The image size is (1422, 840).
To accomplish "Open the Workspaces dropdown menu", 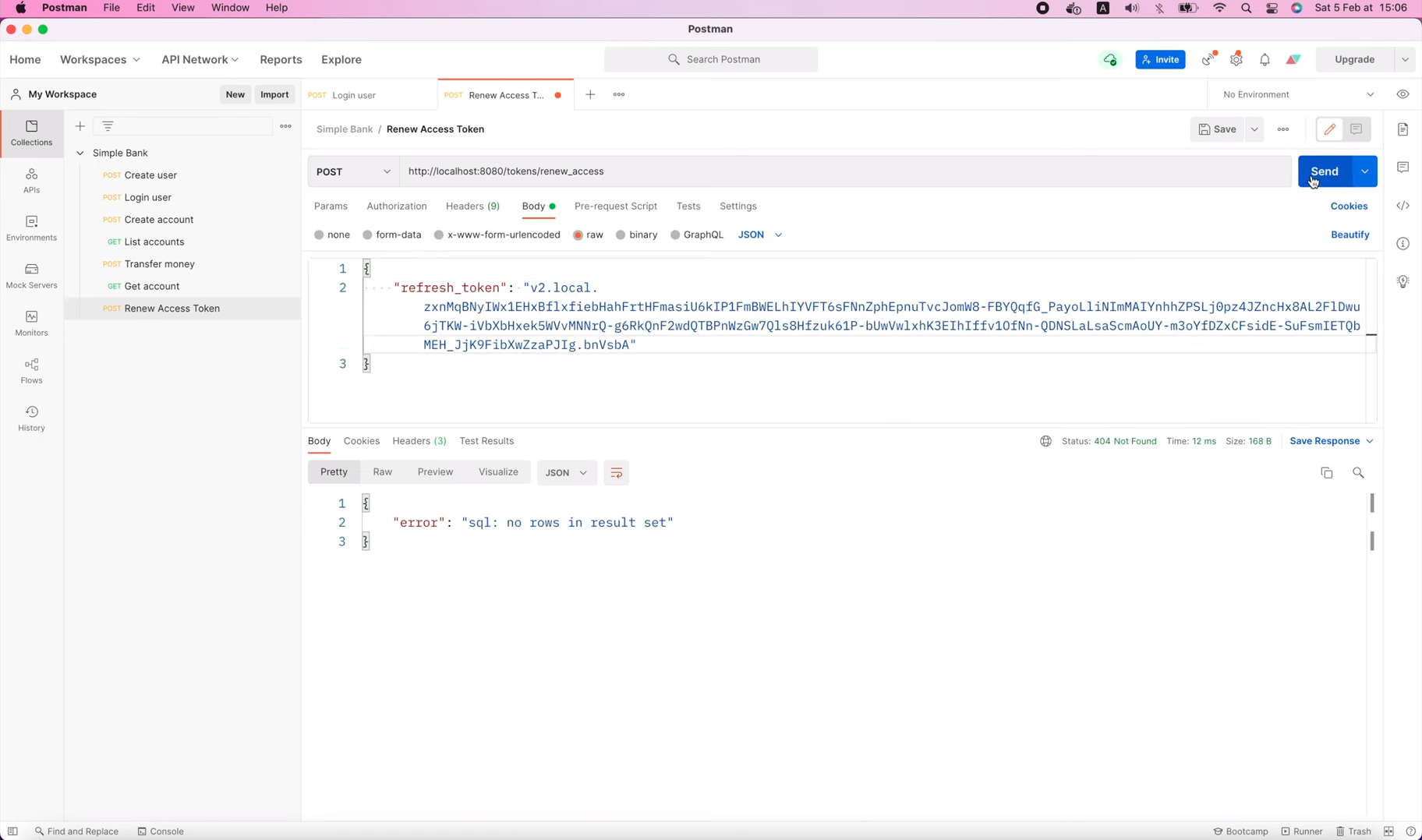I will 101,60.
